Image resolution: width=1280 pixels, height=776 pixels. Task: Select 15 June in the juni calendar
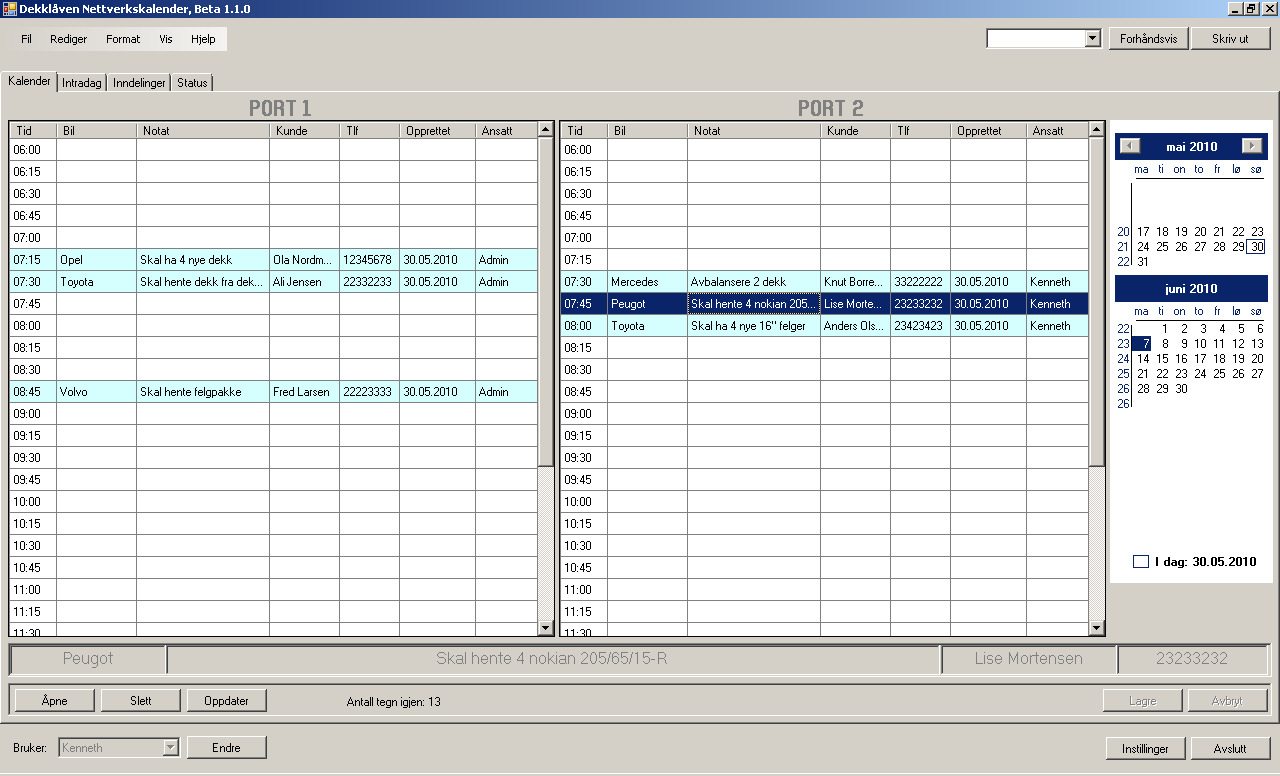pyautogui.click(x=1162, y=359)
